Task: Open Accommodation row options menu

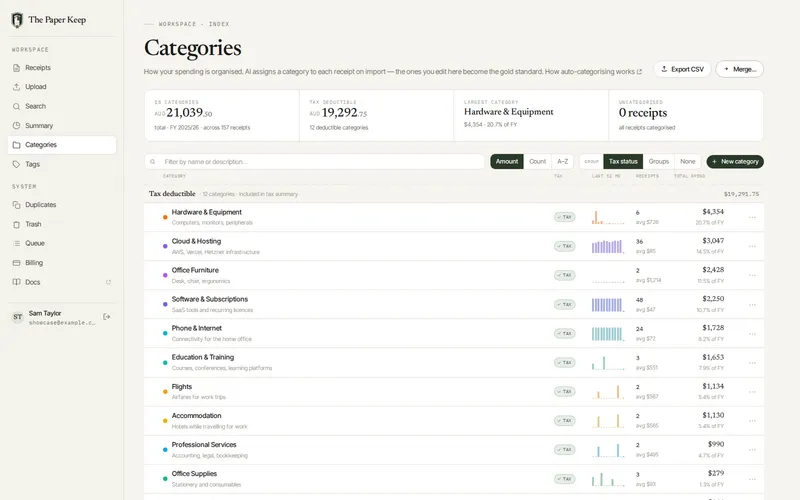Action: [x=752, y=421]
